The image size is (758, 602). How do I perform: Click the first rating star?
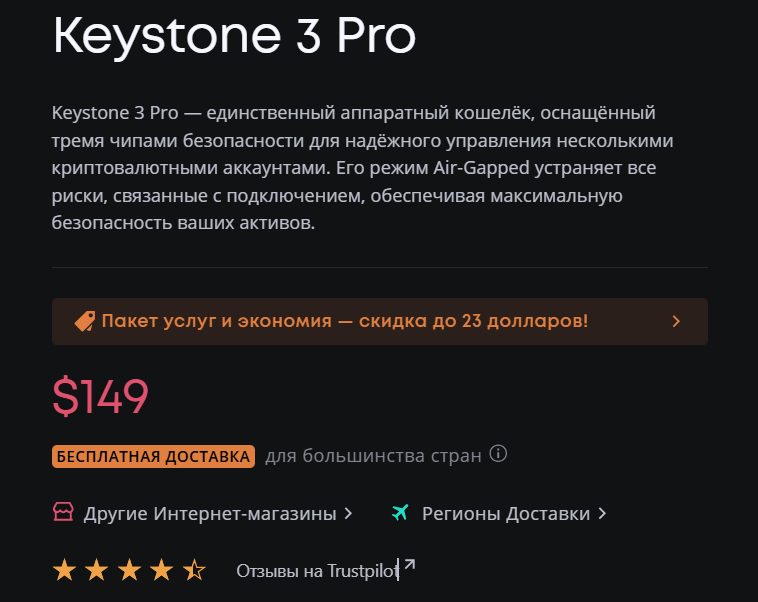[64, 570]
